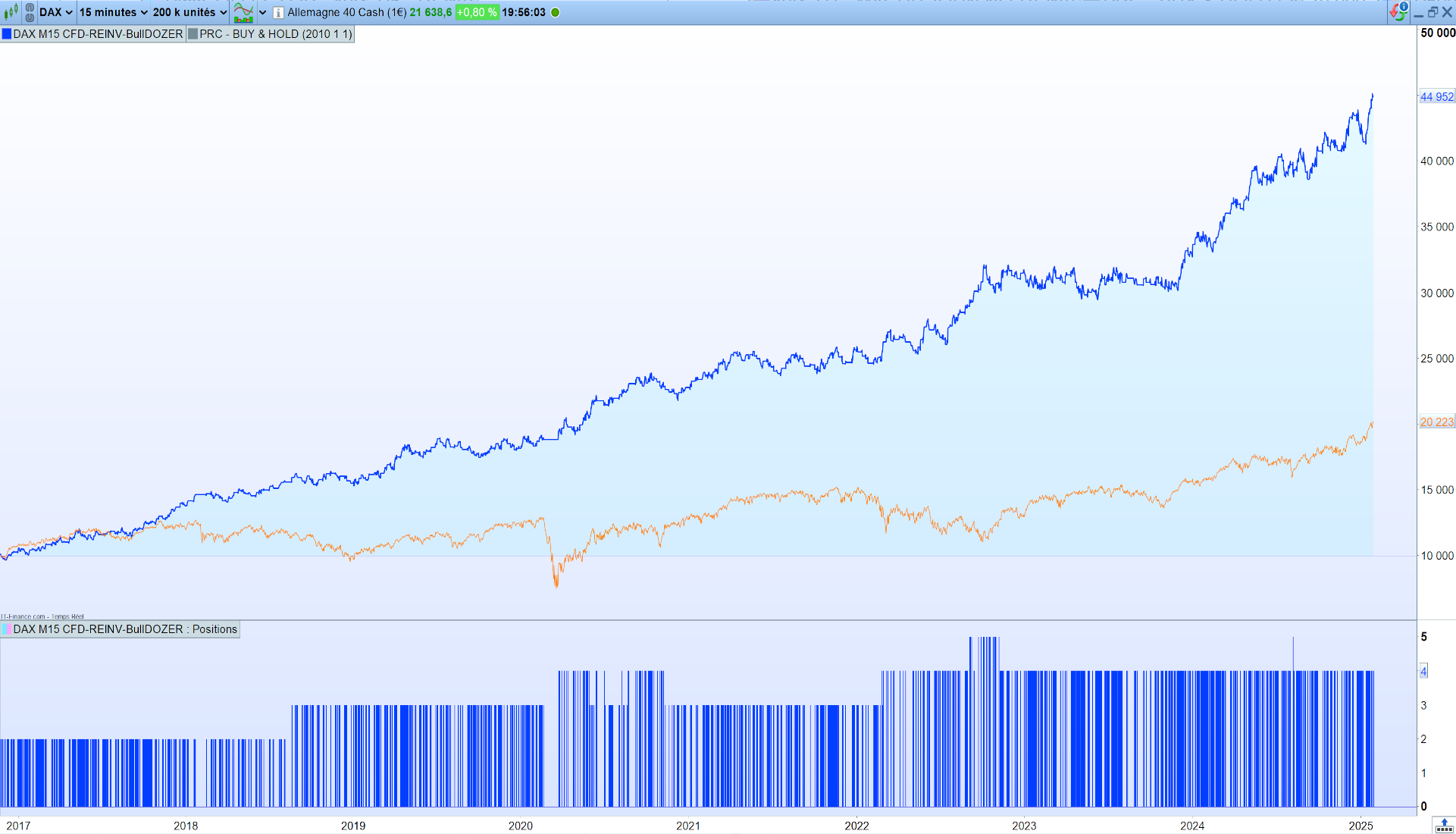Screen dimensions: 1456x834
Task: Open the indicators and trading systems icon
Action: coord(243,12)
